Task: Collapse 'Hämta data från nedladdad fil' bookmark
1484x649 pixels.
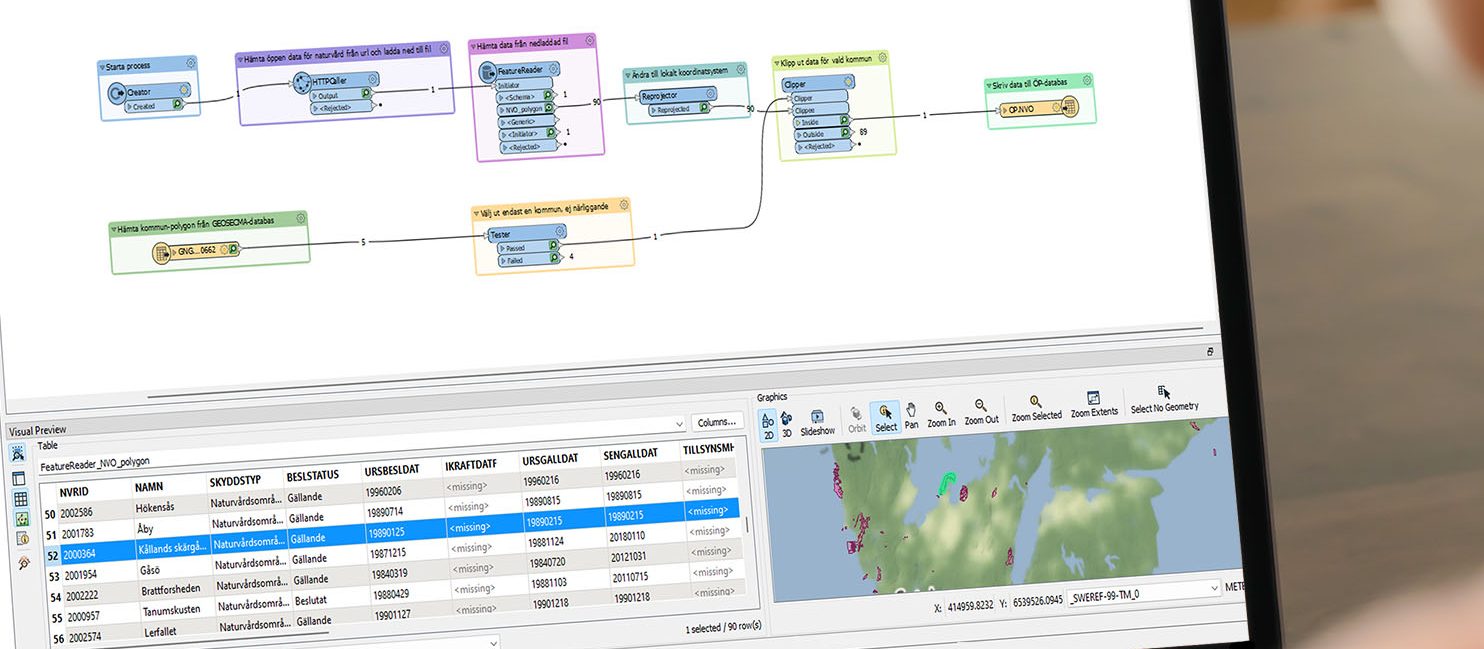Action: pos(472,47)
